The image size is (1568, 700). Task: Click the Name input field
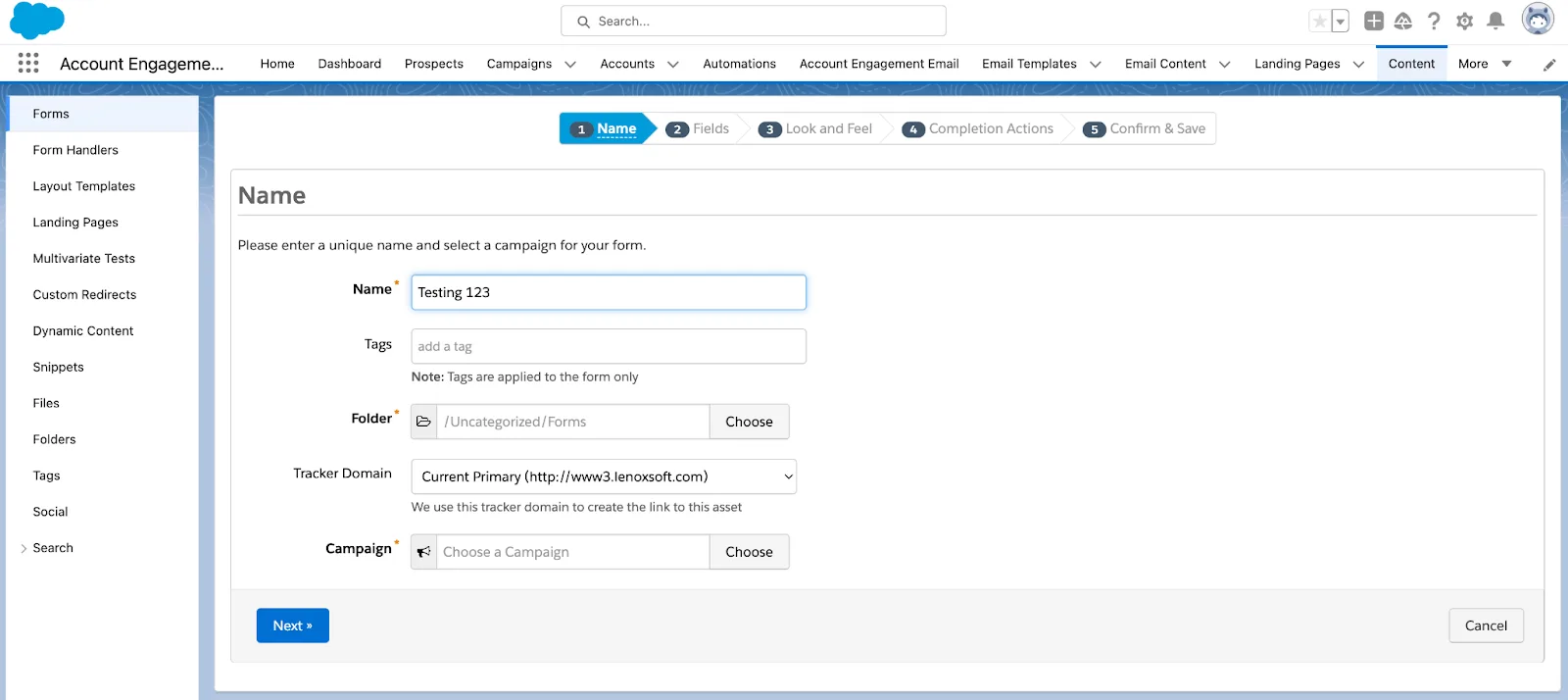609,292
